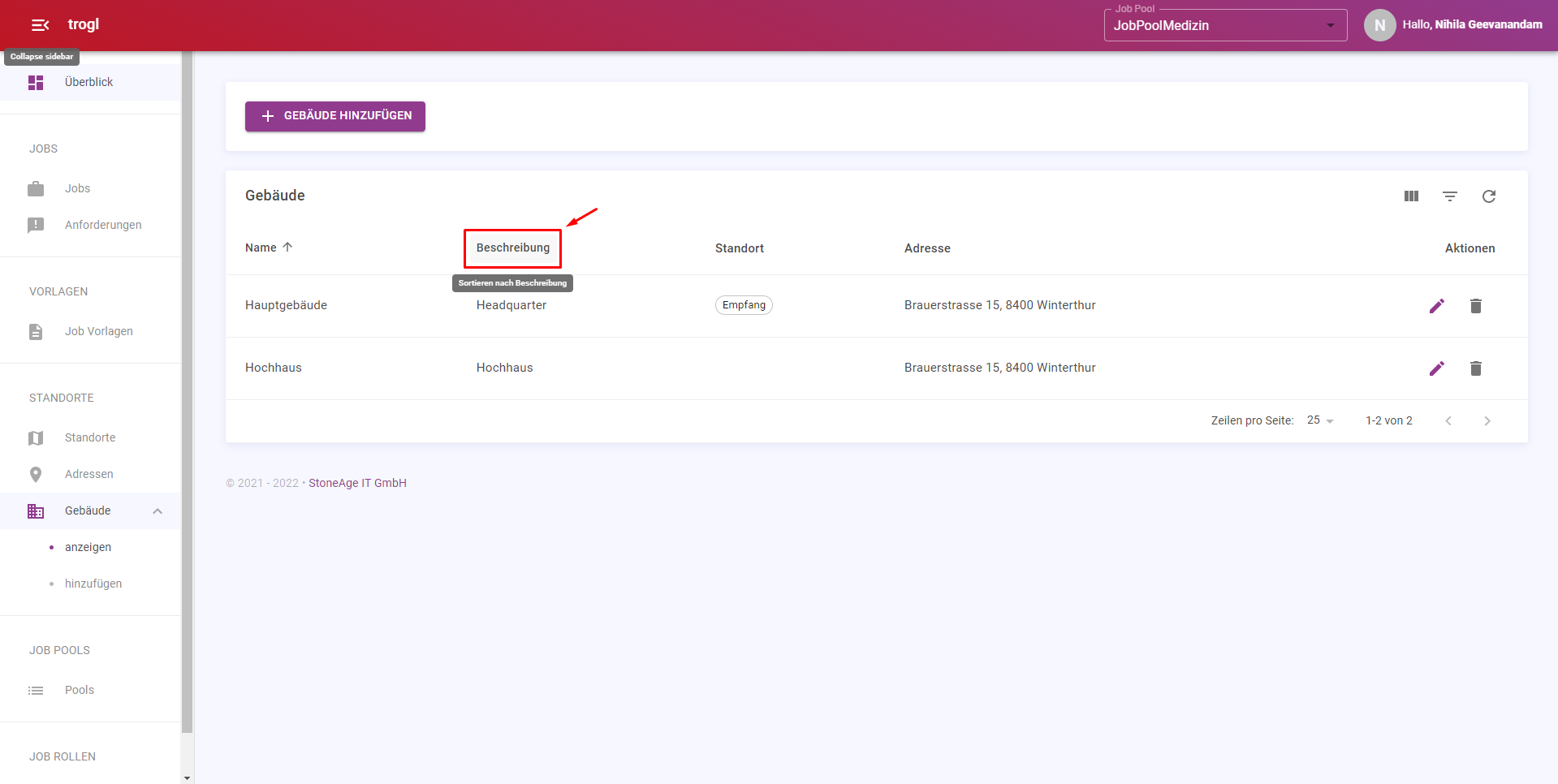
Task: Open the Job Pool dropdown
Action: [x=1226, y=25]
